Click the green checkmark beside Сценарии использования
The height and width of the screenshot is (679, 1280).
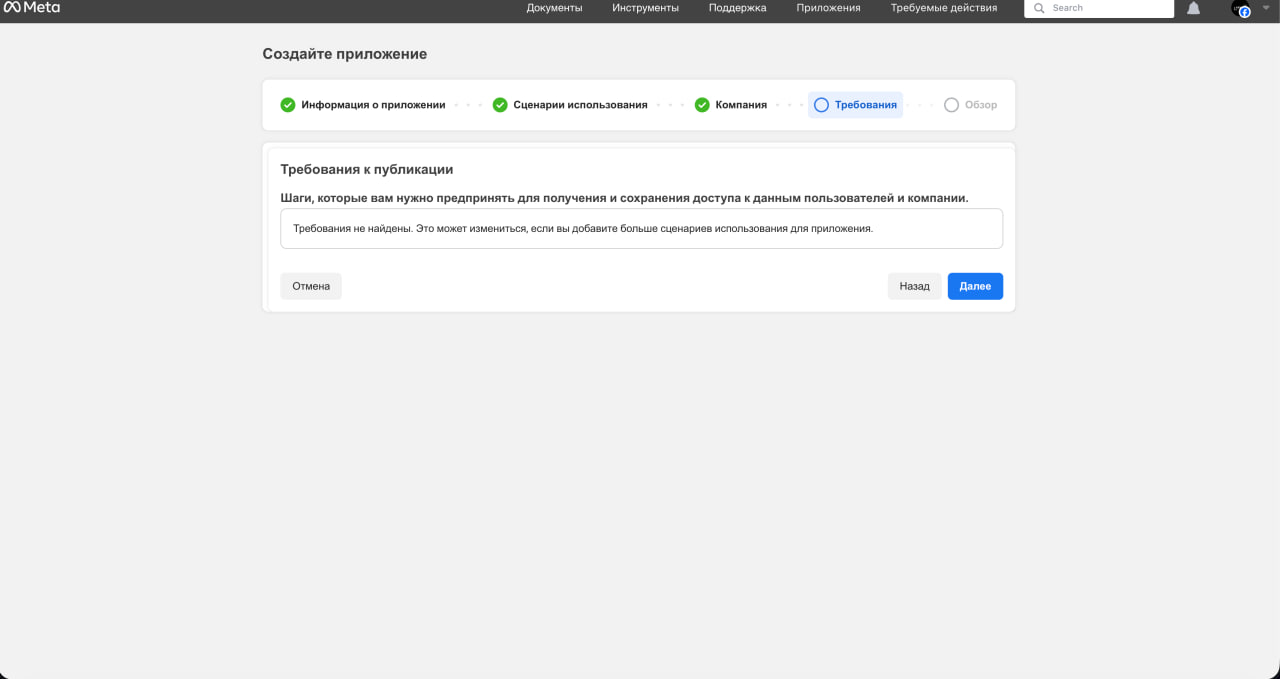(499, 104)
